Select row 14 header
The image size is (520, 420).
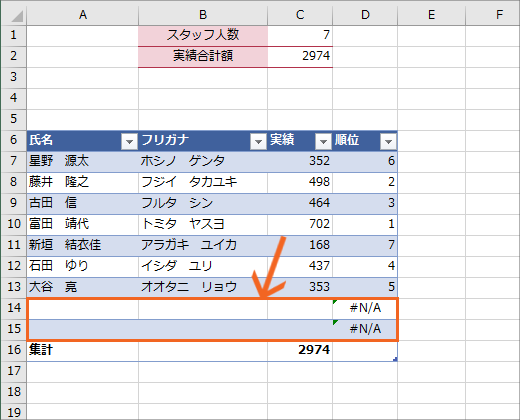[x=13, y=308]
